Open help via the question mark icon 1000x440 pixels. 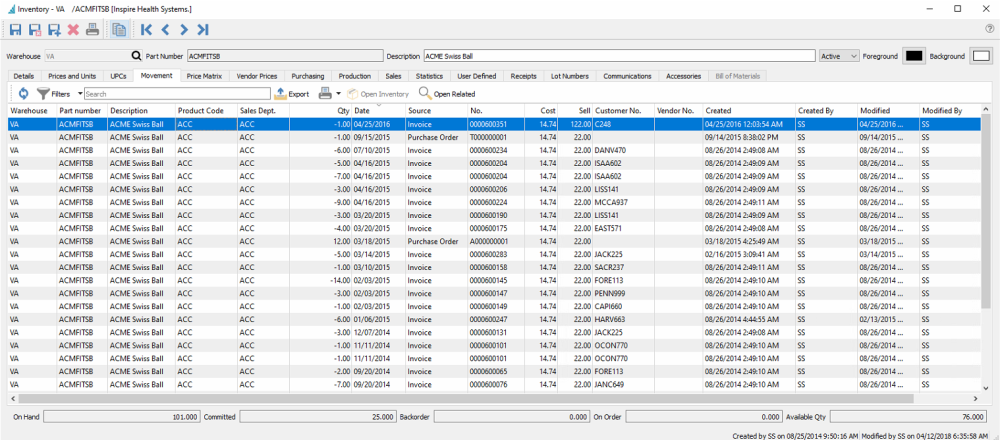(x=989, y=30)
